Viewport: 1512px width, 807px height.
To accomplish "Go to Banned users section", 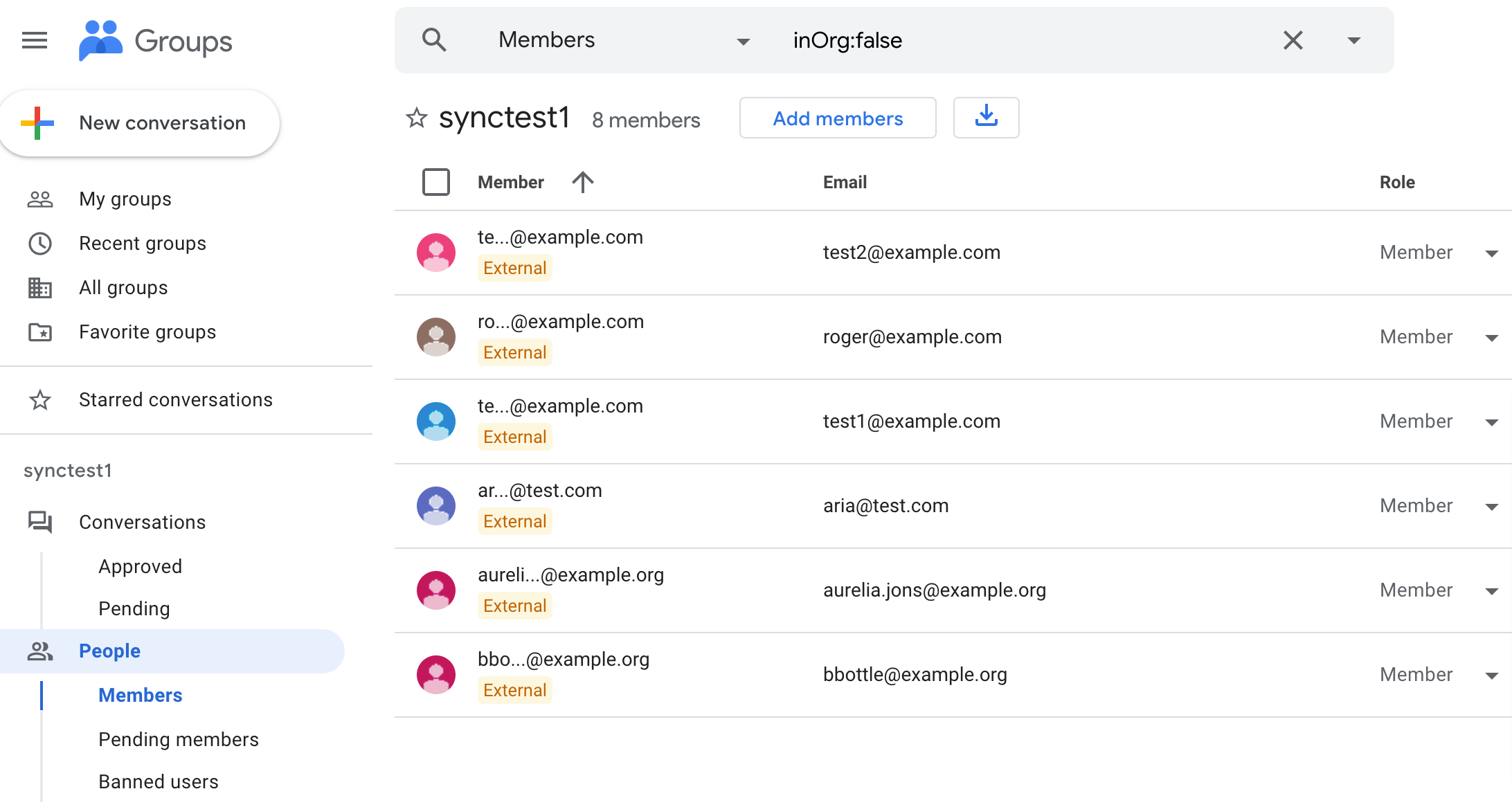I will pyautogui.click(x=159, y=781).
